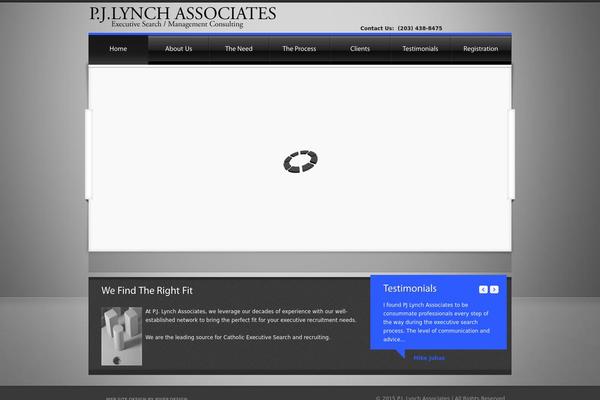Image resolution: width=600 pixels, height=400 pixels.
Task: Open the About Us page
Action: (178, 49)
